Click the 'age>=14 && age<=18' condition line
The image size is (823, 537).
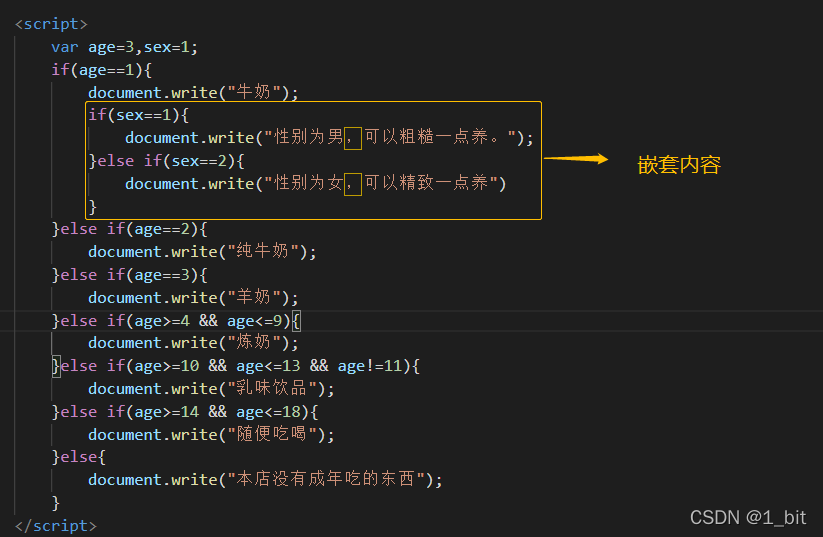click(x=185, y=412)
